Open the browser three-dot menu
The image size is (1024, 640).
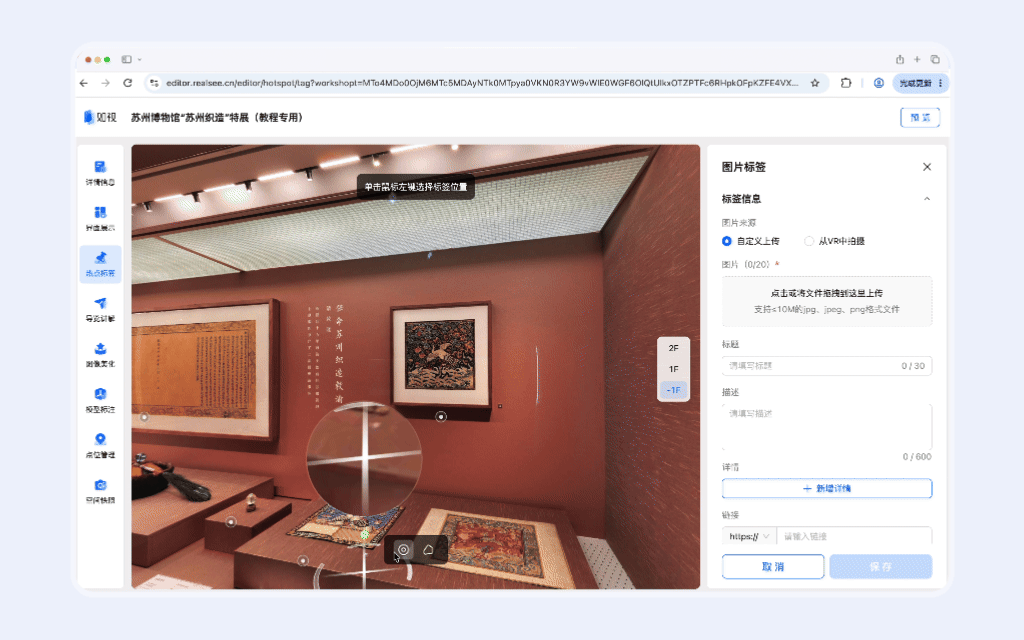tap(940, 83)
